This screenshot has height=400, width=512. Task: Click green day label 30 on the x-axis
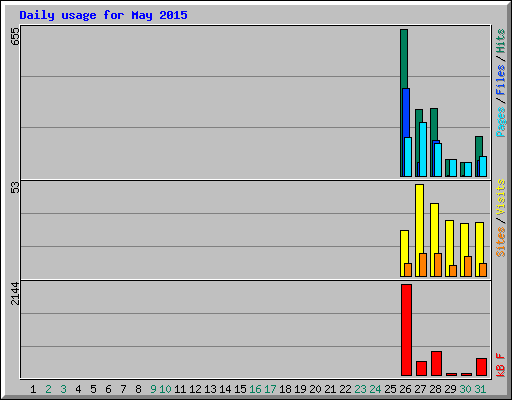point(465,389)
